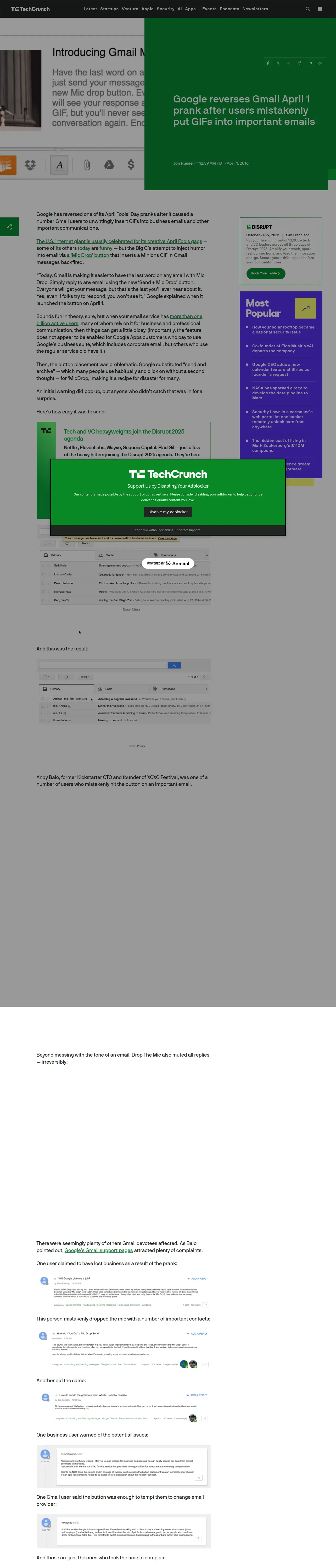This screenshot has height=1568, width=336.
Task: Click the paperclip attachment icon
Action: (x=87, y=164)
